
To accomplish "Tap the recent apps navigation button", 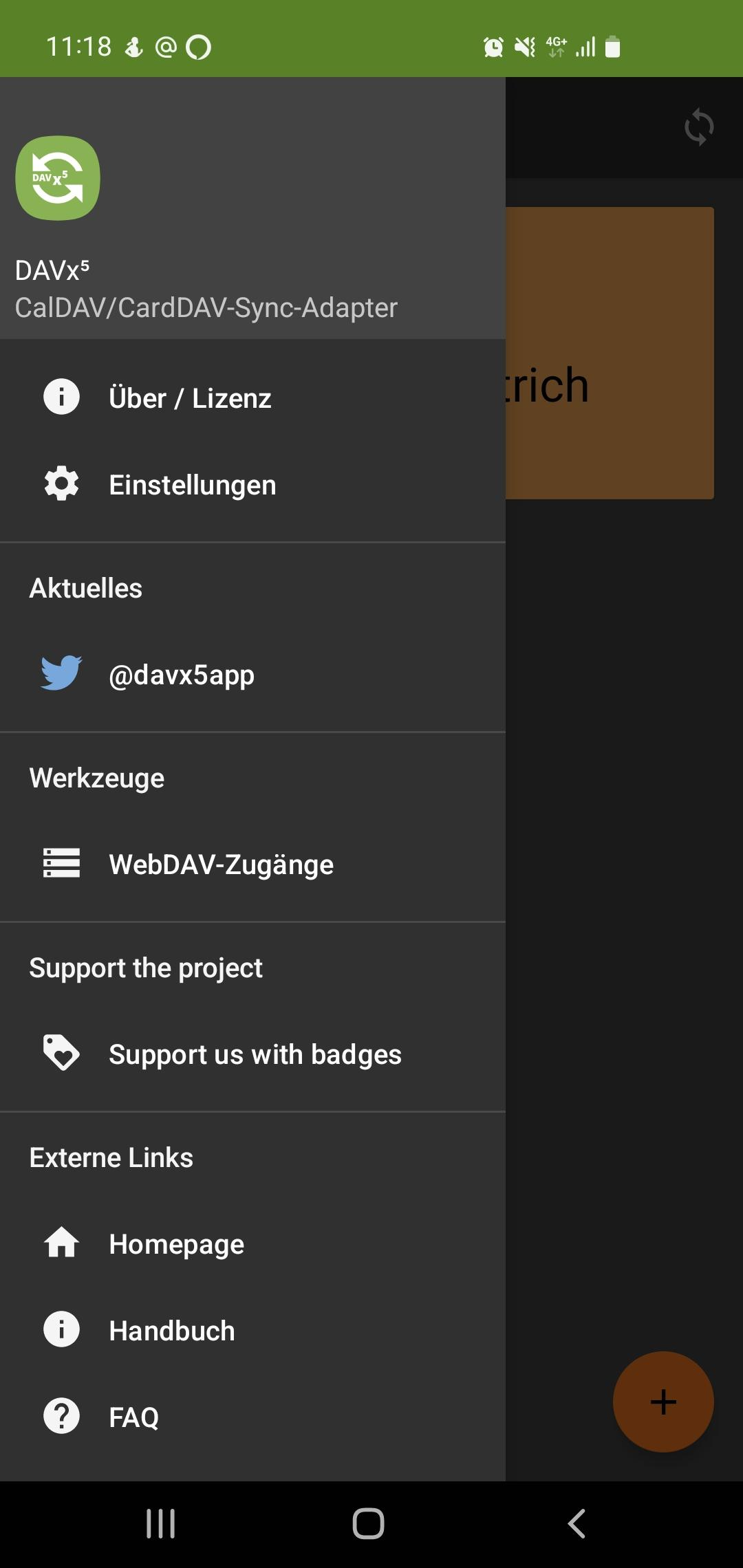I will tap(161, 1523).
